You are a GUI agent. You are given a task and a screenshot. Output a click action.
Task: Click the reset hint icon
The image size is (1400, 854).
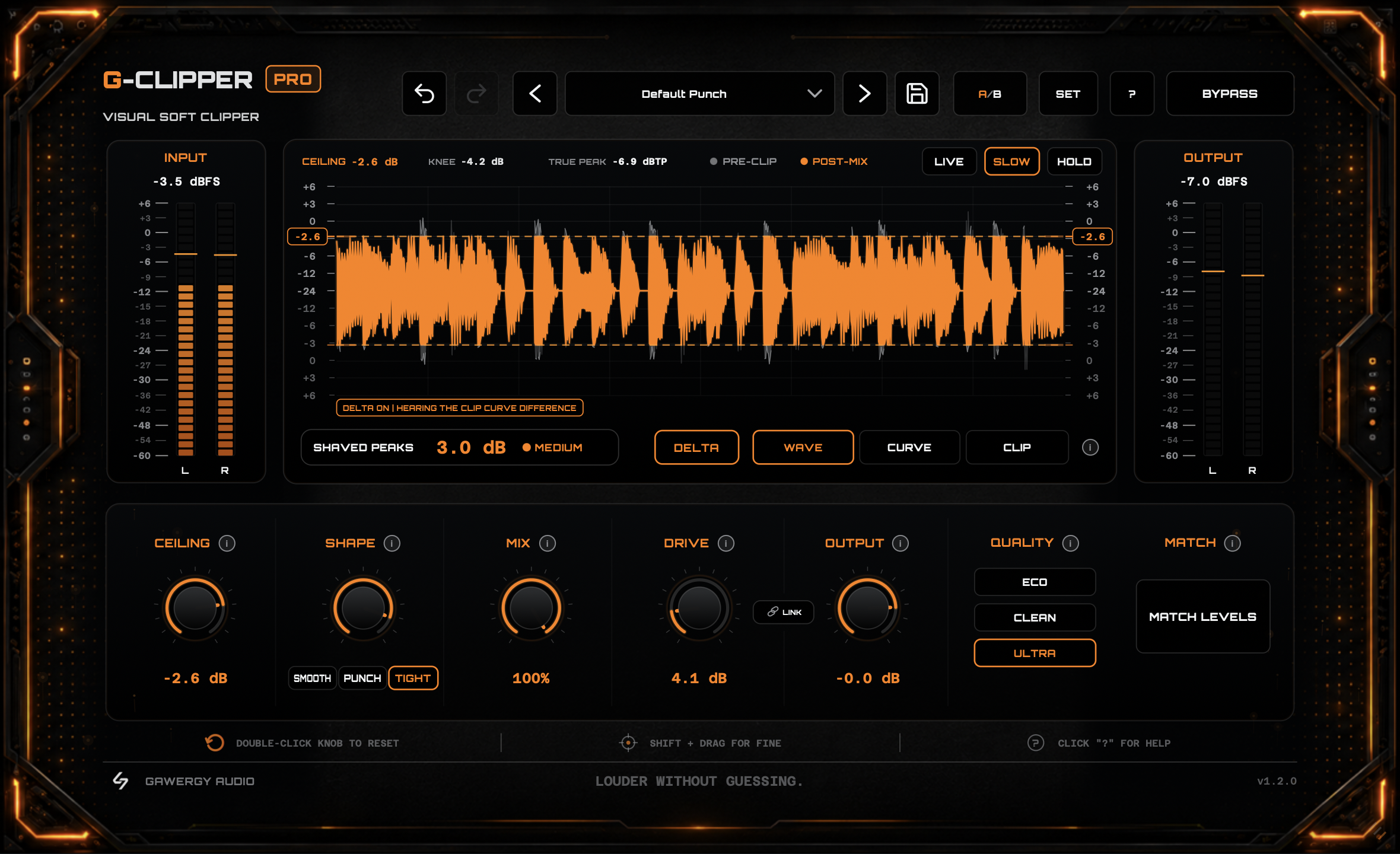click(214, 743)
